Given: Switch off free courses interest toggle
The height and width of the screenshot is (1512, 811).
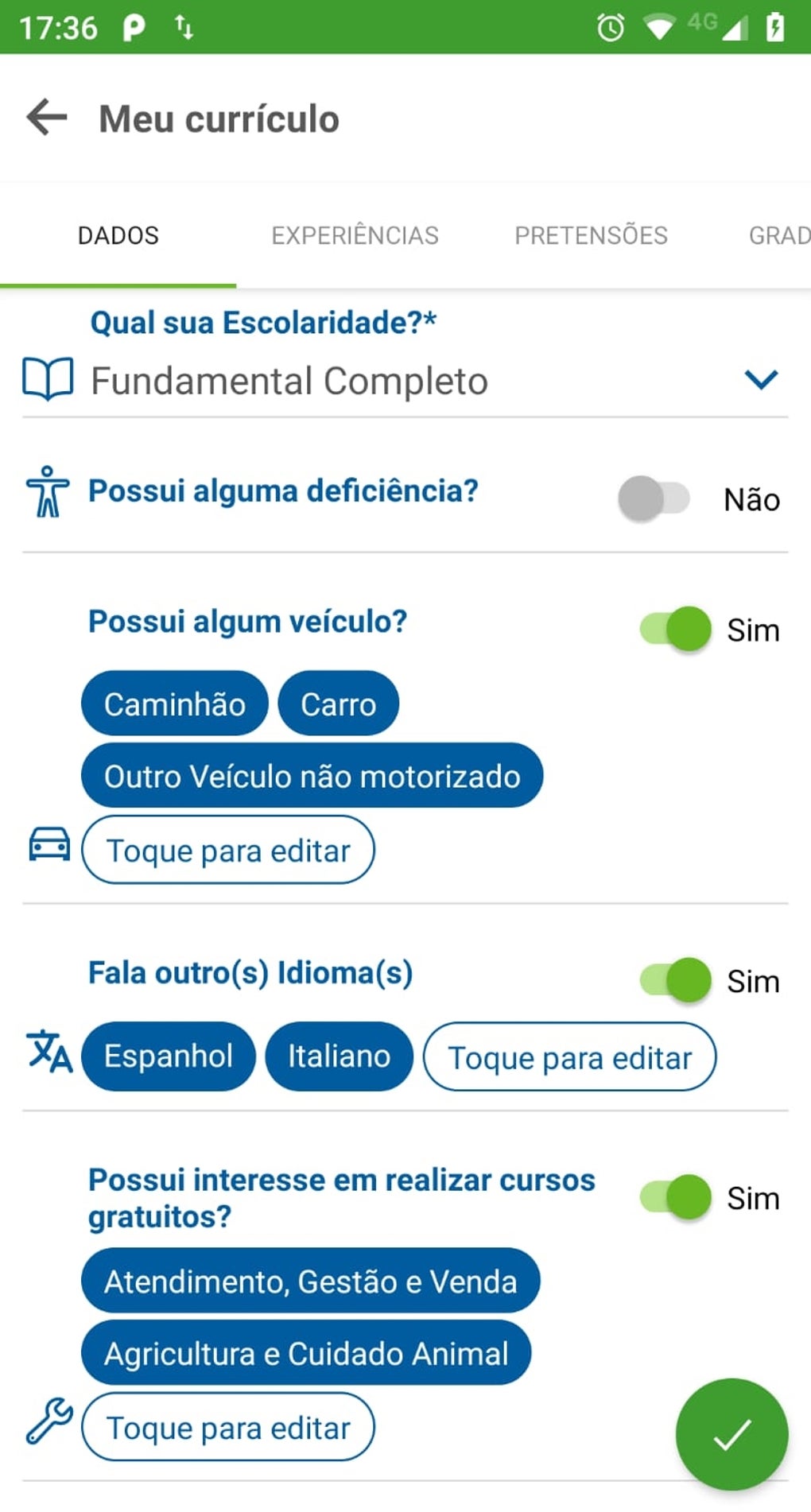Looking at the screenshot, I should [x=675, y=1196].
